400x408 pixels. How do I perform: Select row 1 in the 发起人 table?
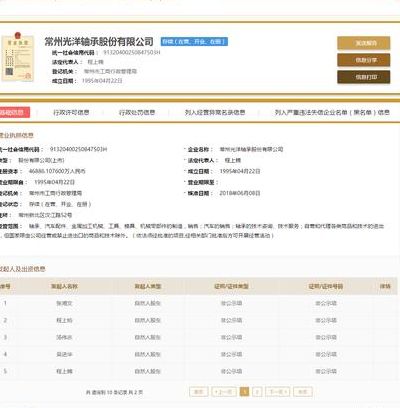pyautogui.click(x=199, y=303)
